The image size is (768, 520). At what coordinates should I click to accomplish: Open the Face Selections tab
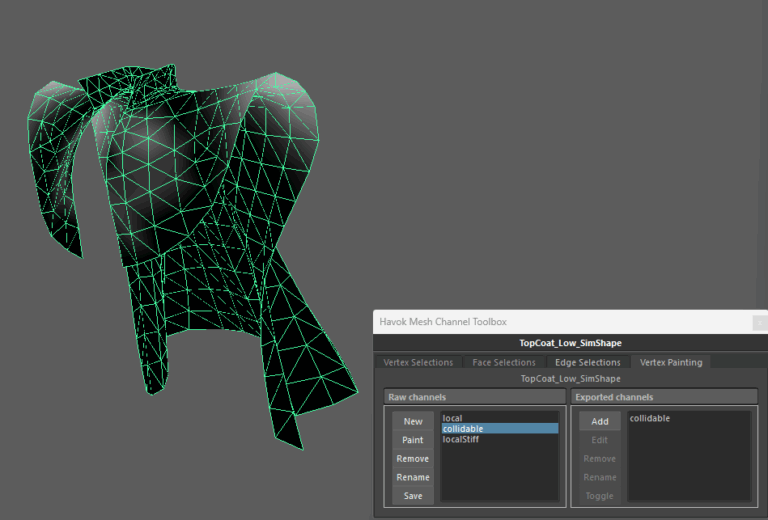tap(503, 362)
